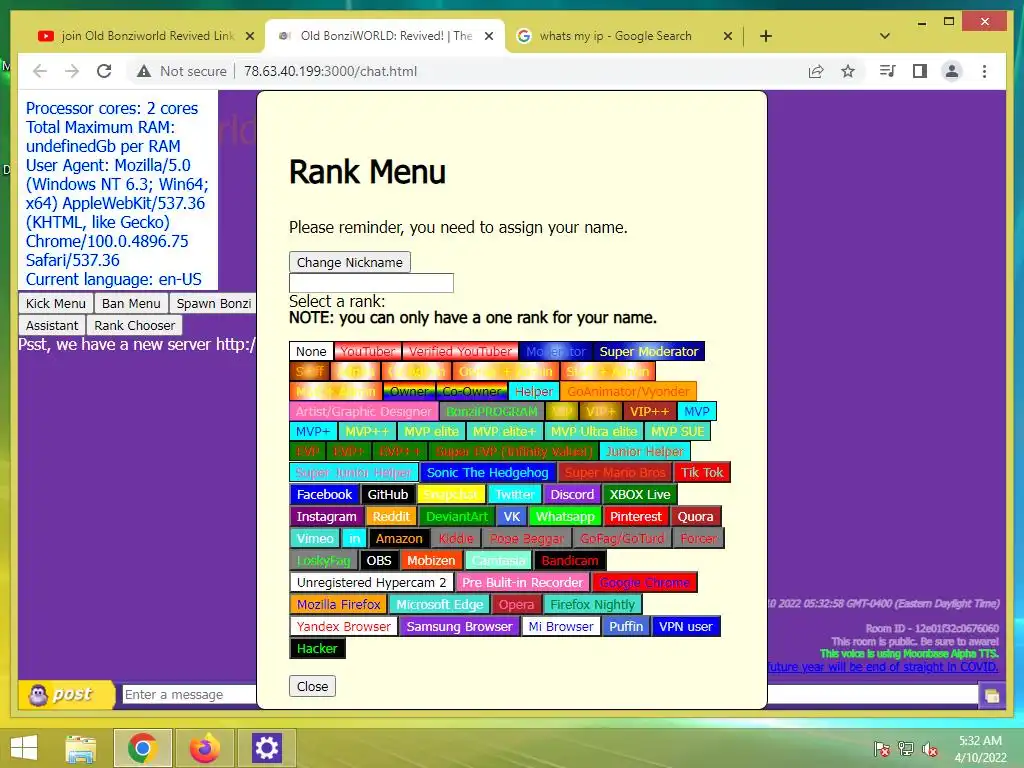The image size is (1024, 768).
Task: Choose the VIP++ rank
Action: (x=649, y=411)
